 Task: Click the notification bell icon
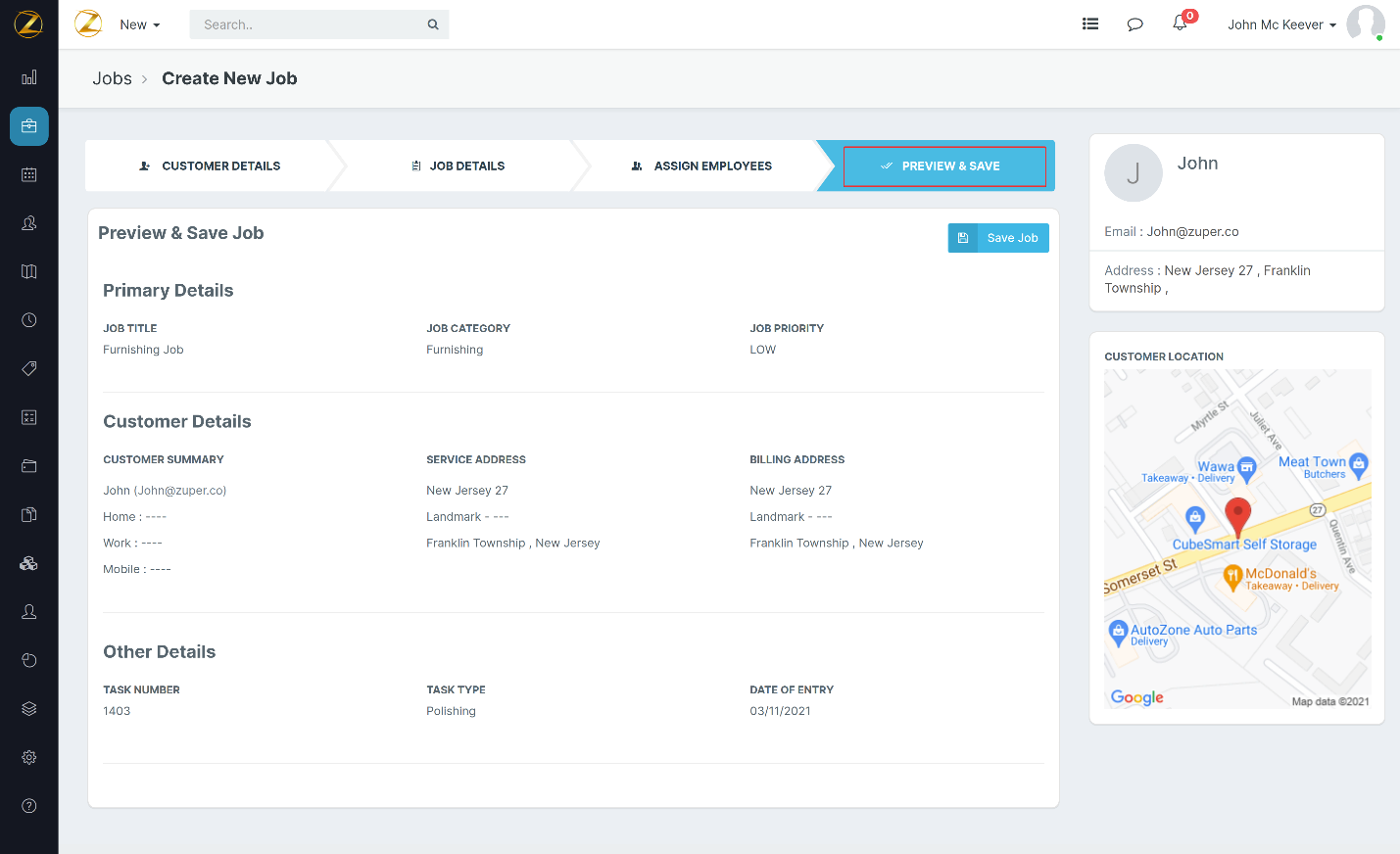coord(1180,24)
